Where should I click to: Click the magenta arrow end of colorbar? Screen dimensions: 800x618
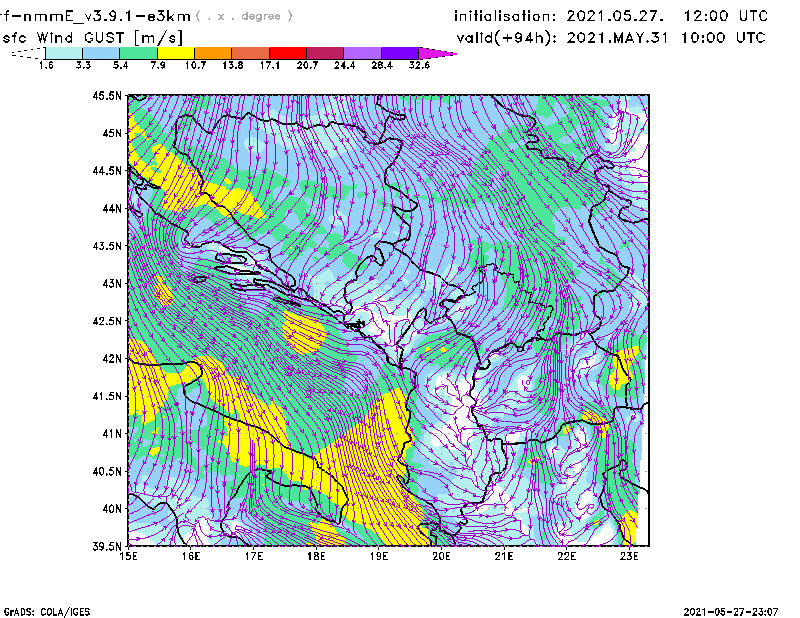pyautogui.click(x=437, y=53)
